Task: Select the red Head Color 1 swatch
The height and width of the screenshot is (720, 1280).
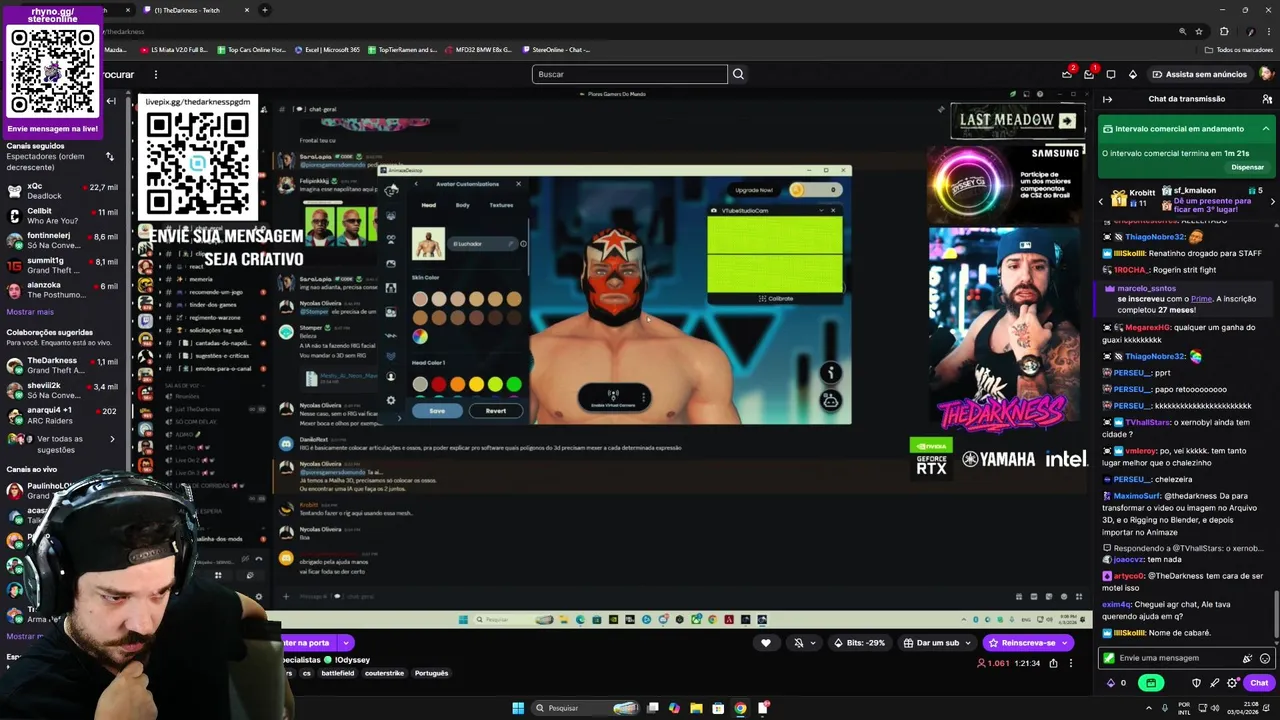Action: click(x=438, y=384)
